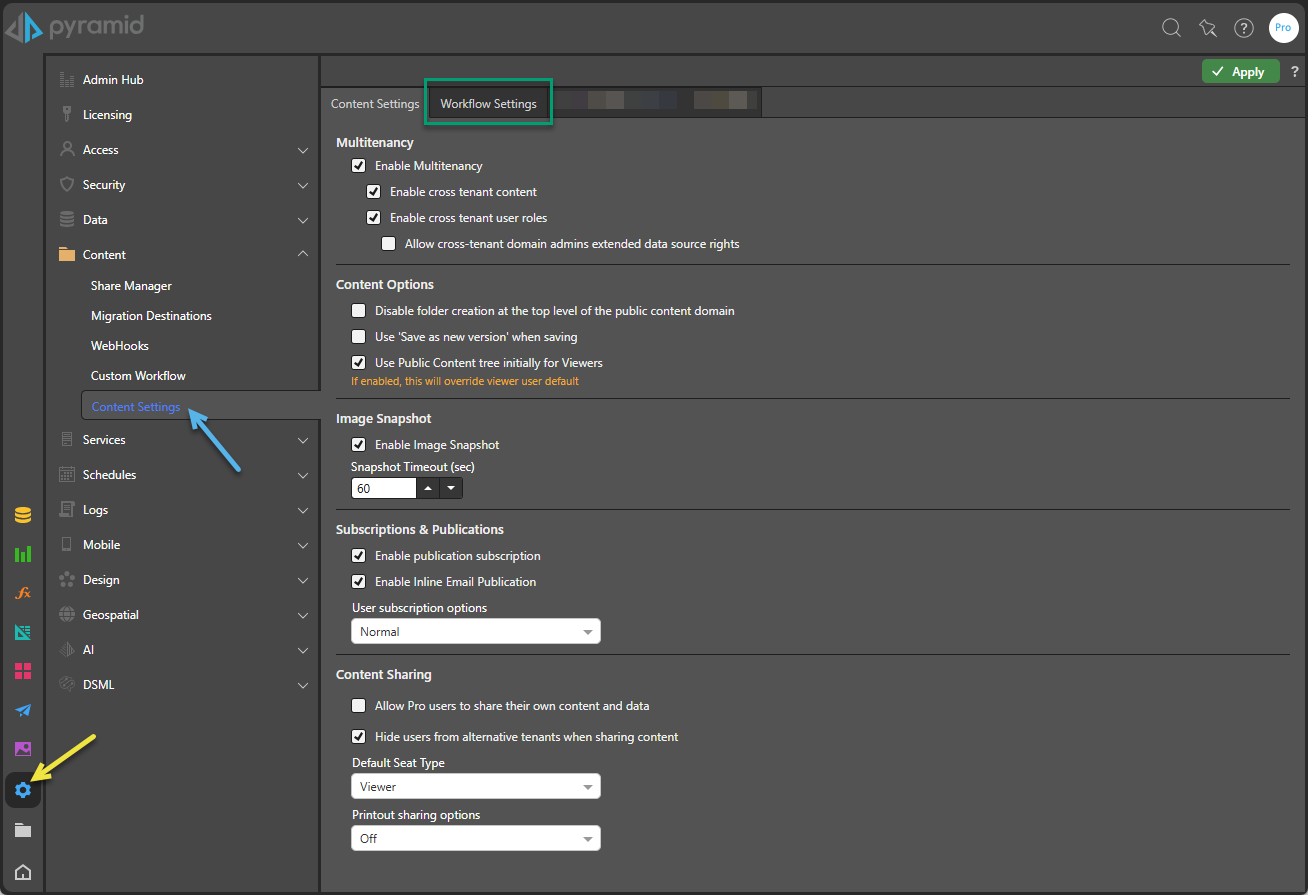Check Allow Pro users to share content
Image resolution: width=1308 pixels, height=895 pixels.
[x=359, y=706]
